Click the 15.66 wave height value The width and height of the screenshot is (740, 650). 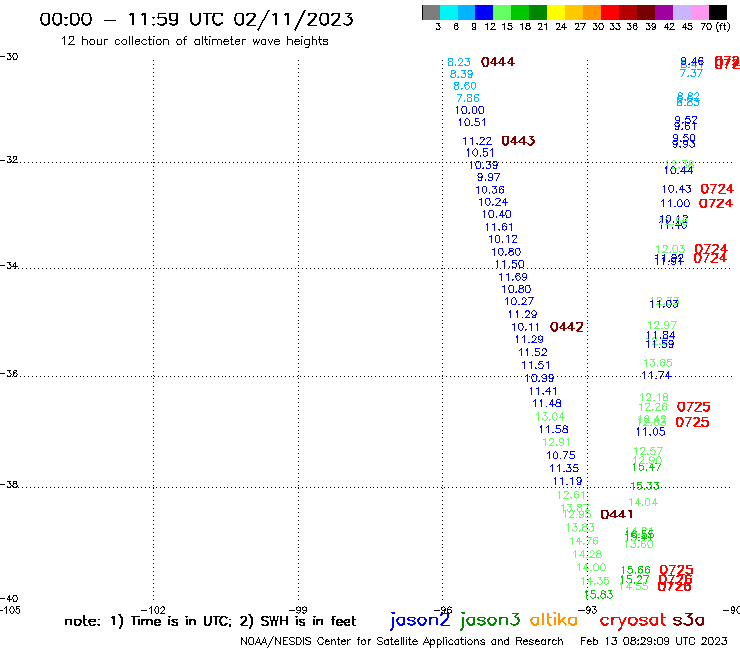coord(636,570)
